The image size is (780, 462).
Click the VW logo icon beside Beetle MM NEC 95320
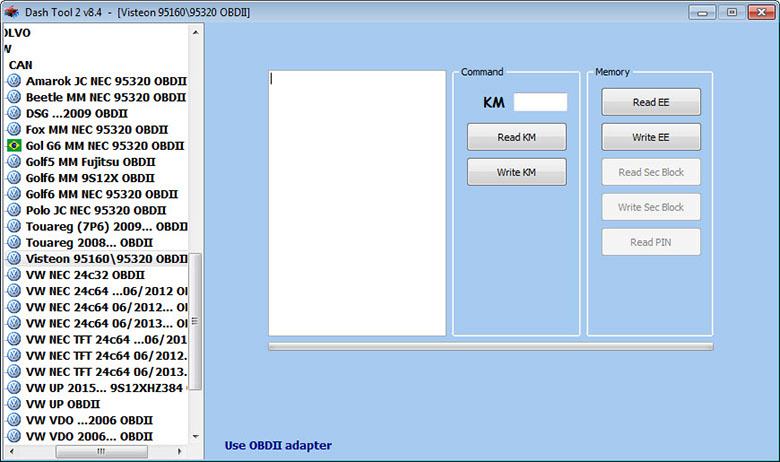pos(14,97)
